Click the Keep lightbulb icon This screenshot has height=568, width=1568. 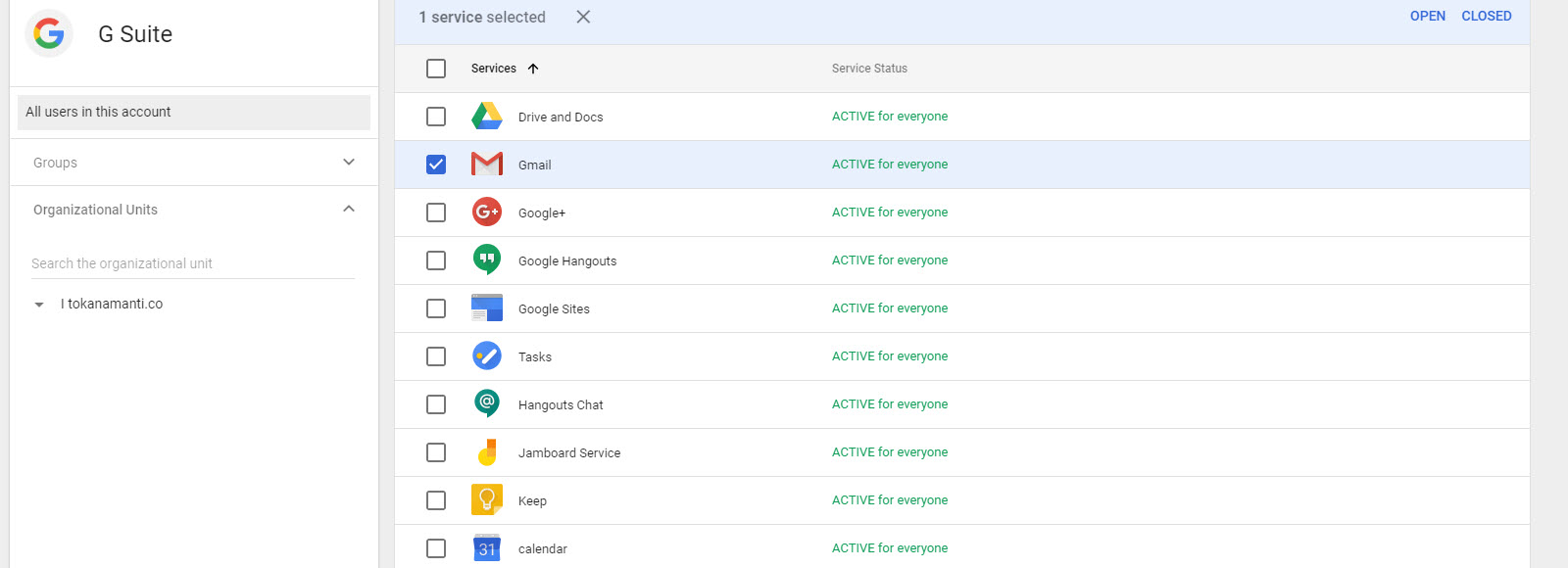[487, 499]
